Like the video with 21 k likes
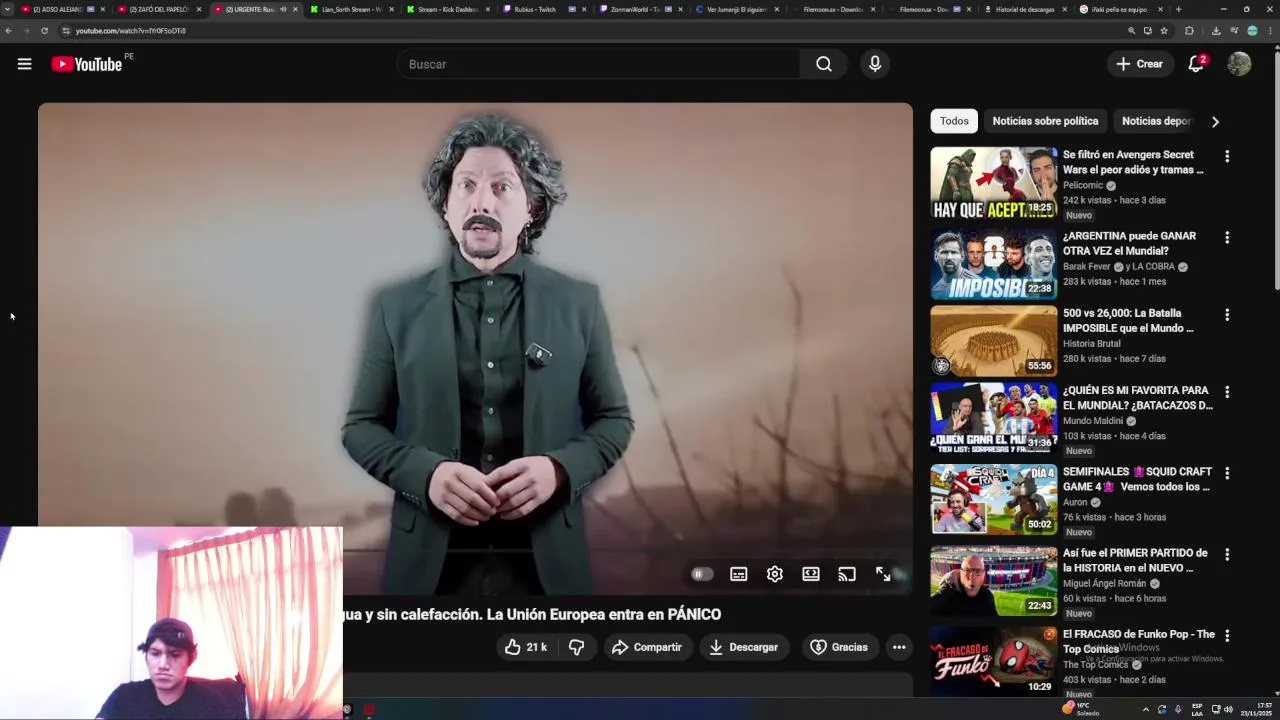The width and height of the screenshot is (1280, 720). pos(526,647)
